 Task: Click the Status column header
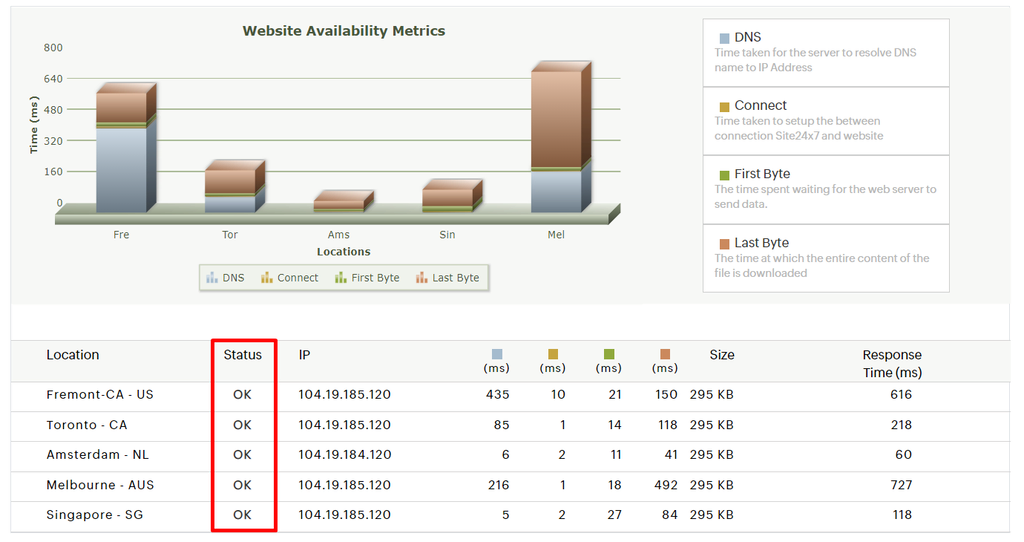pos(242,355)
